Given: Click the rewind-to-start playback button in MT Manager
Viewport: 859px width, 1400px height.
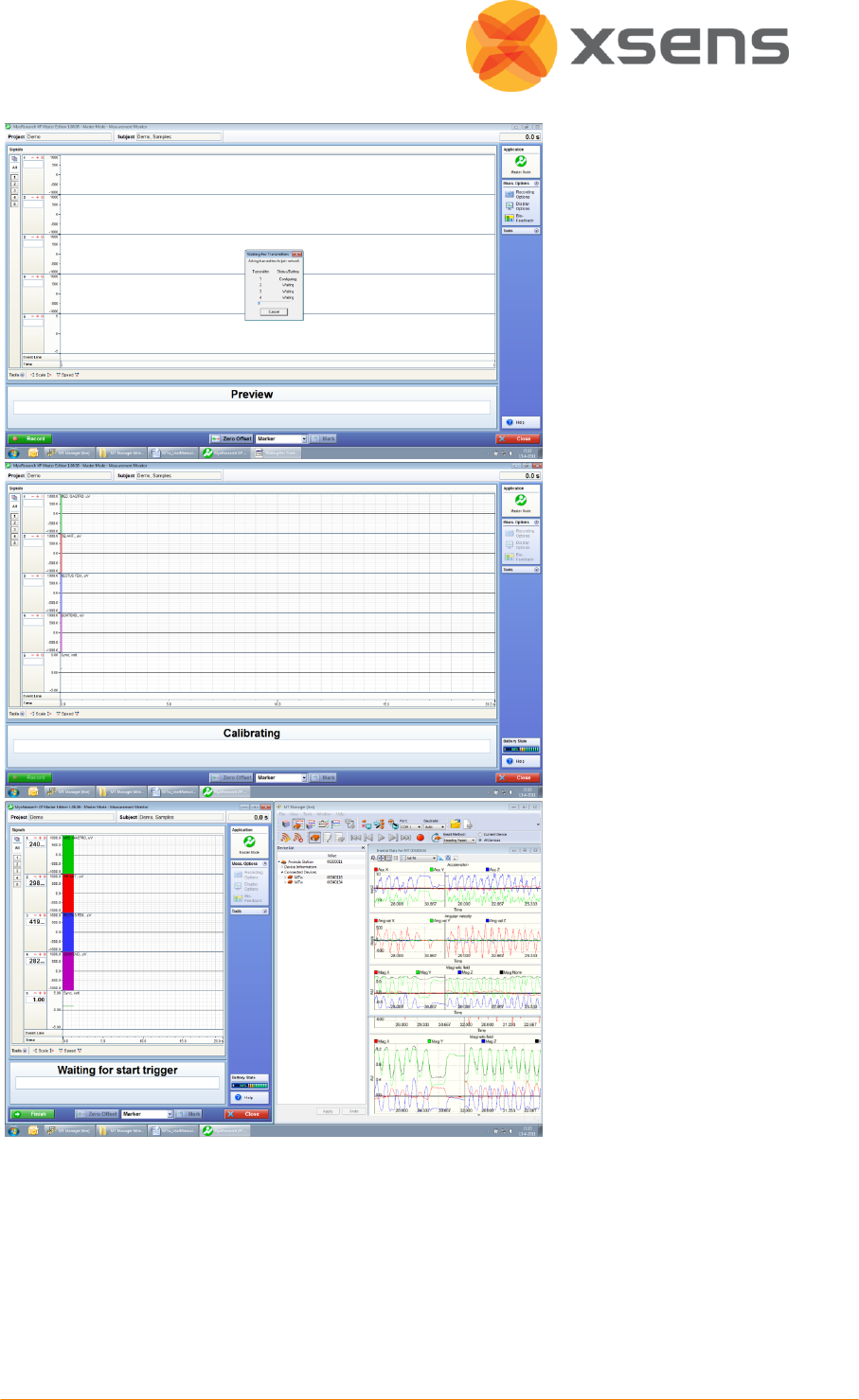Looking at the screenshot, I should pyautogui.click(x=355, y=838).
